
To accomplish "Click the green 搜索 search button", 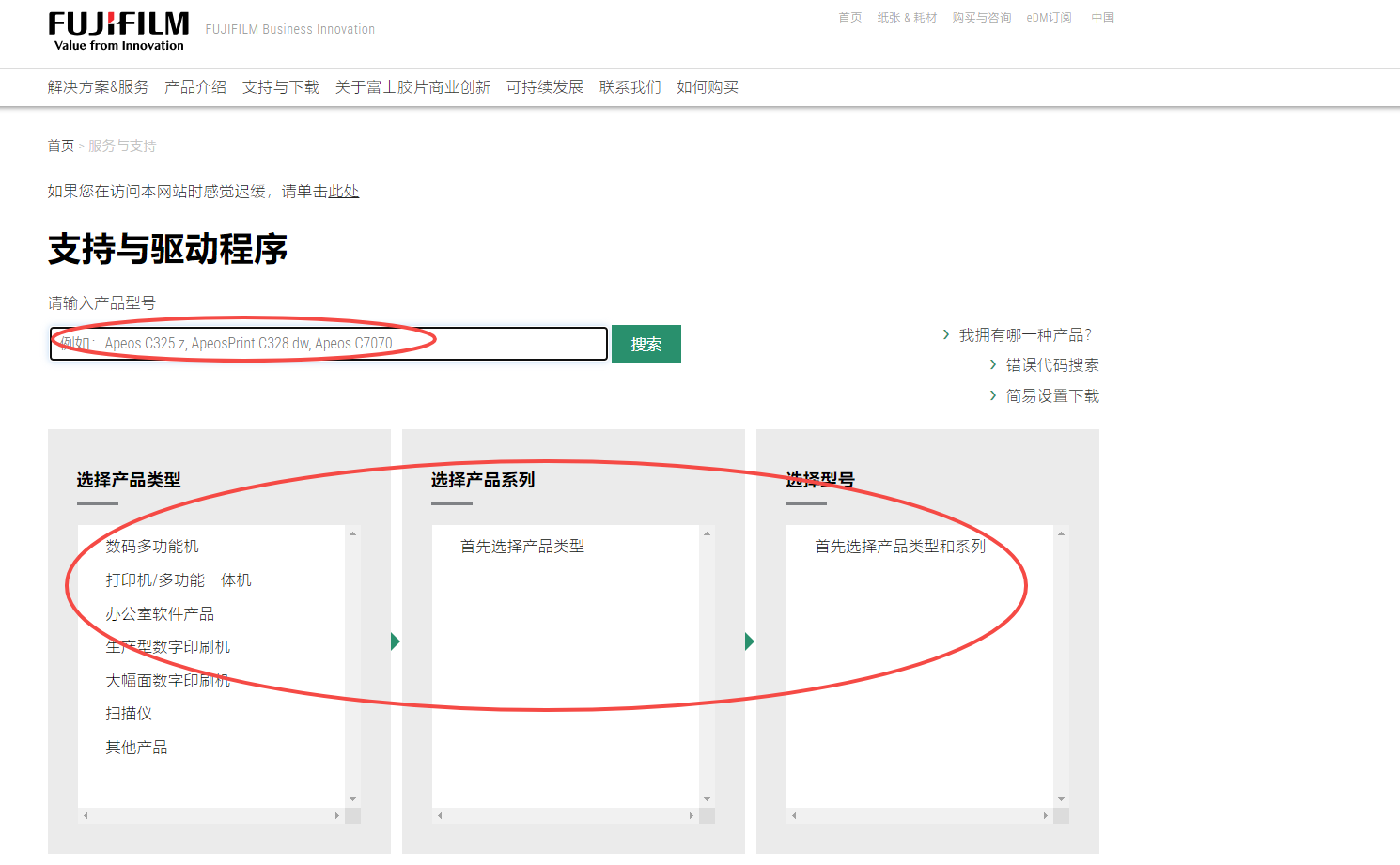I will 646,345.
